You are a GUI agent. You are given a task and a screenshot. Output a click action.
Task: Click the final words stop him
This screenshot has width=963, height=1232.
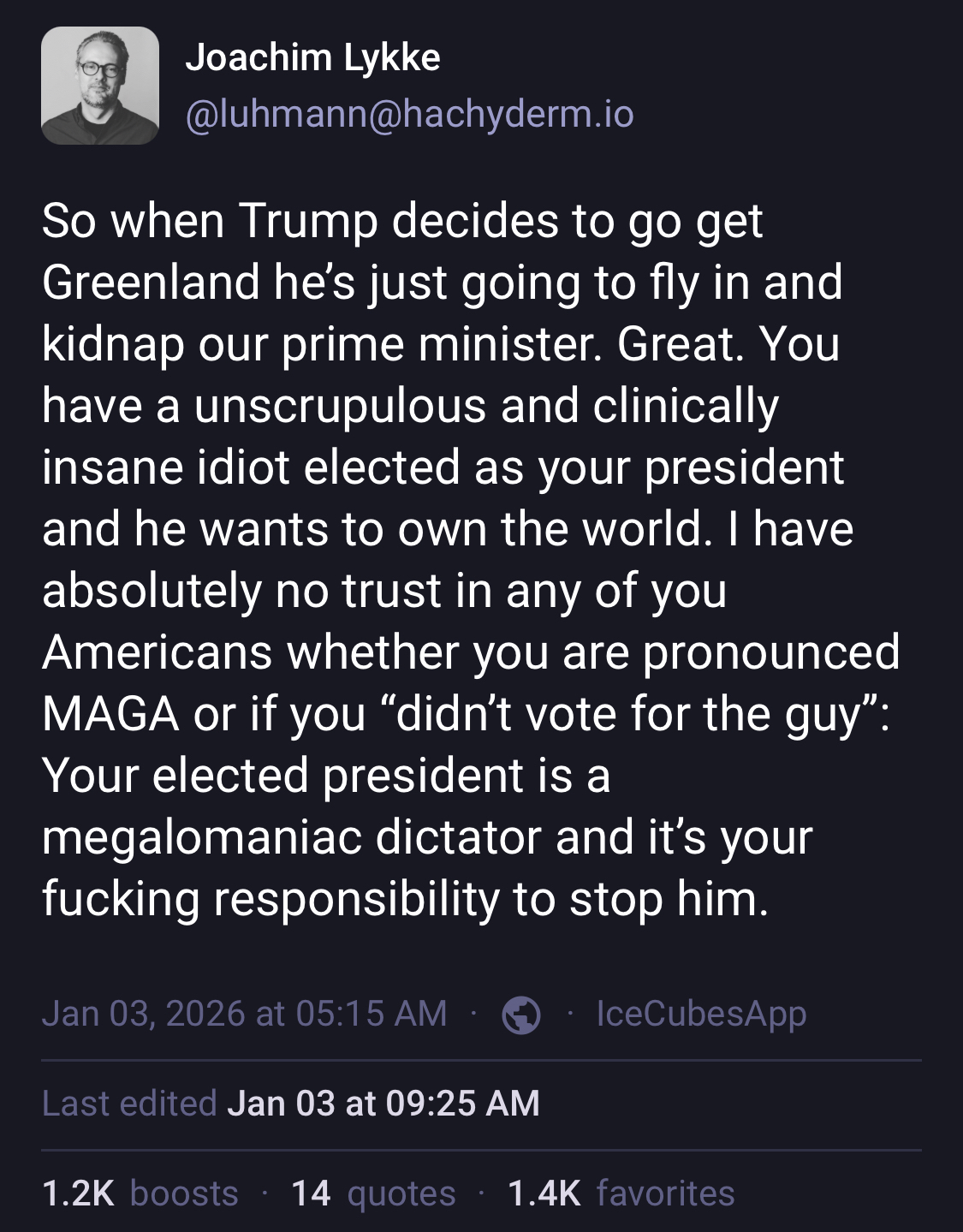(669, 899)
